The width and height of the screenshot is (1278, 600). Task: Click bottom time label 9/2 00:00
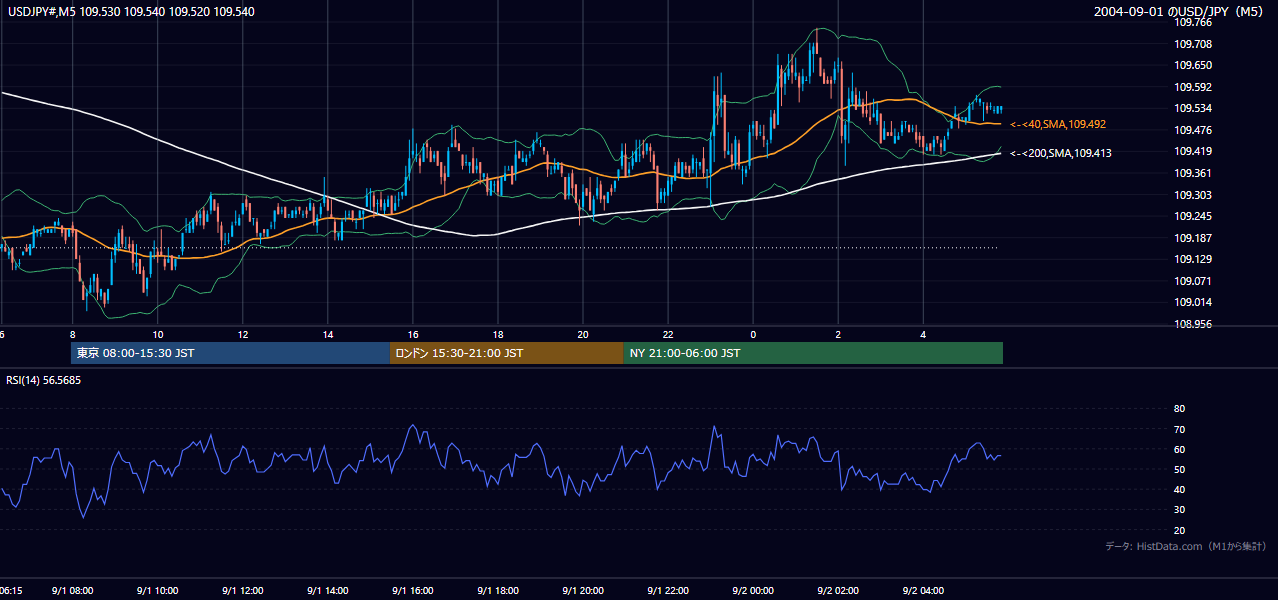753,591
